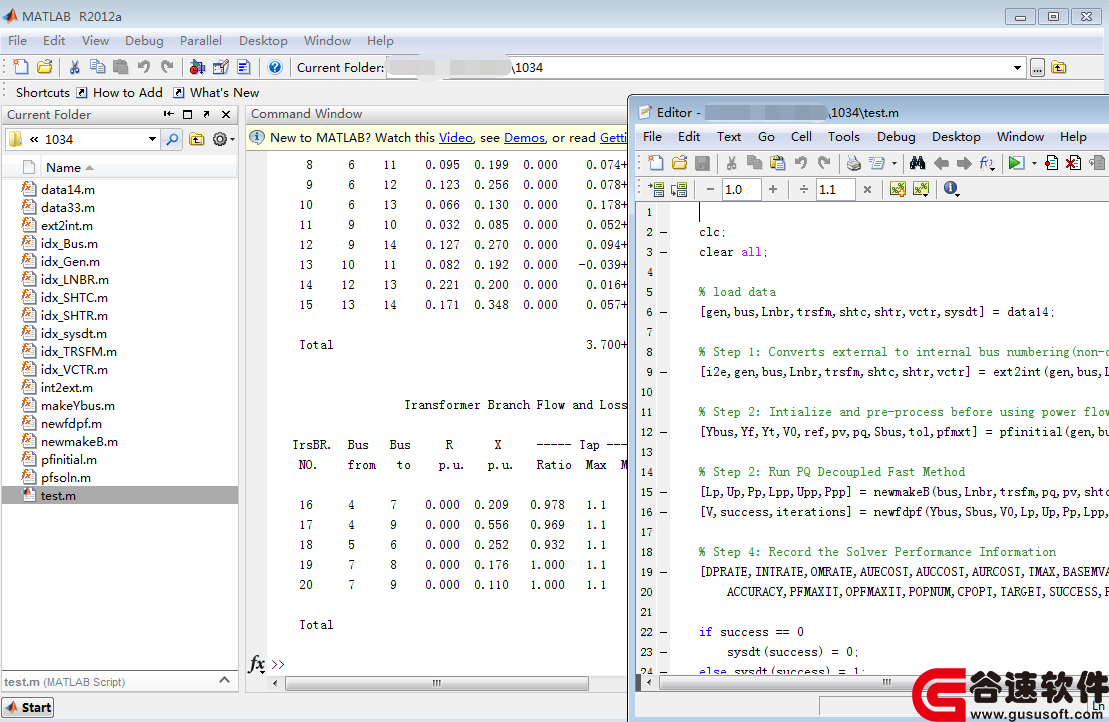Maximize the Current Folder panel

(187, 114)
